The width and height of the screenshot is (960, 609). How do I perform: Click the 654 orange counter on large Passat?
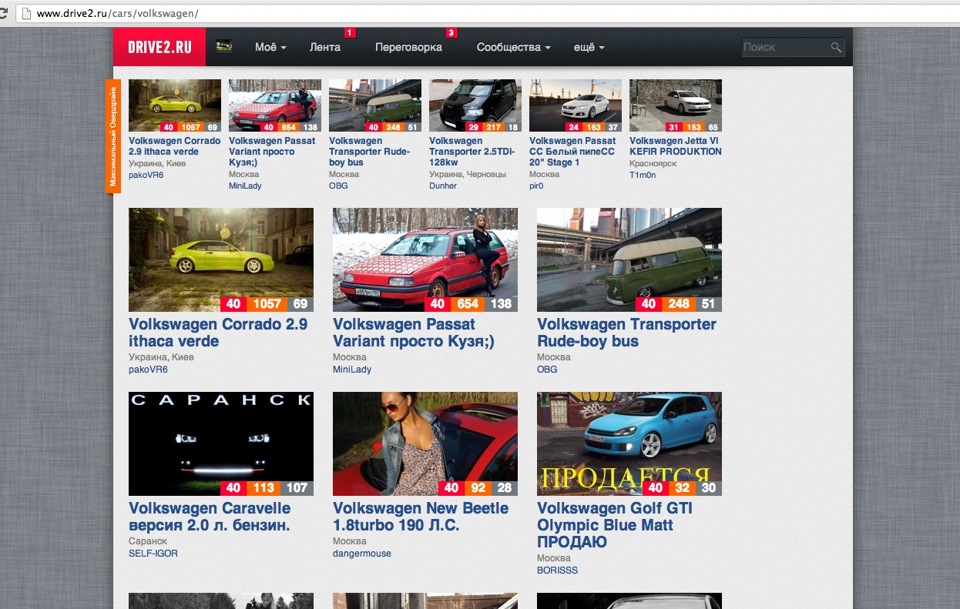(468, 304)
